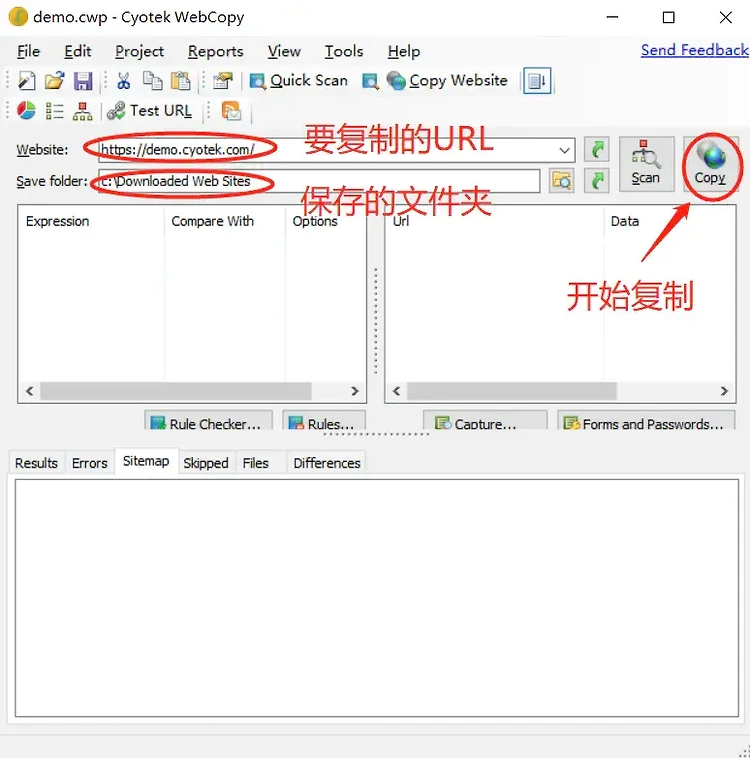Click left arrow of Url list scrollbar
Screen dimensions: 750x758
[397, 391]
